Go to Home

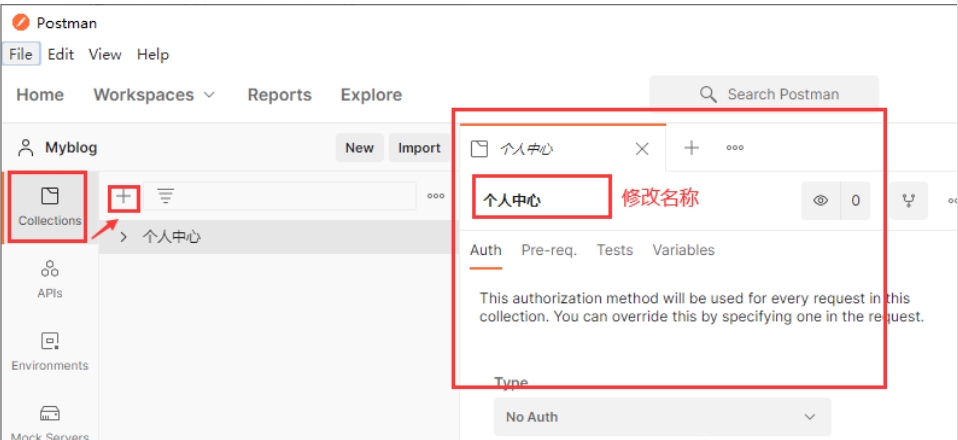[40, 95]
